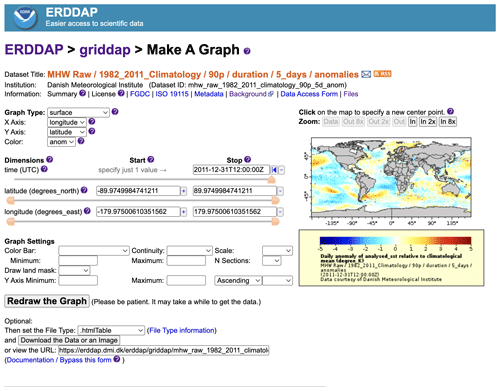Click world anomaly map image
This screenshot has height=391, width=500.
point(391,178)
